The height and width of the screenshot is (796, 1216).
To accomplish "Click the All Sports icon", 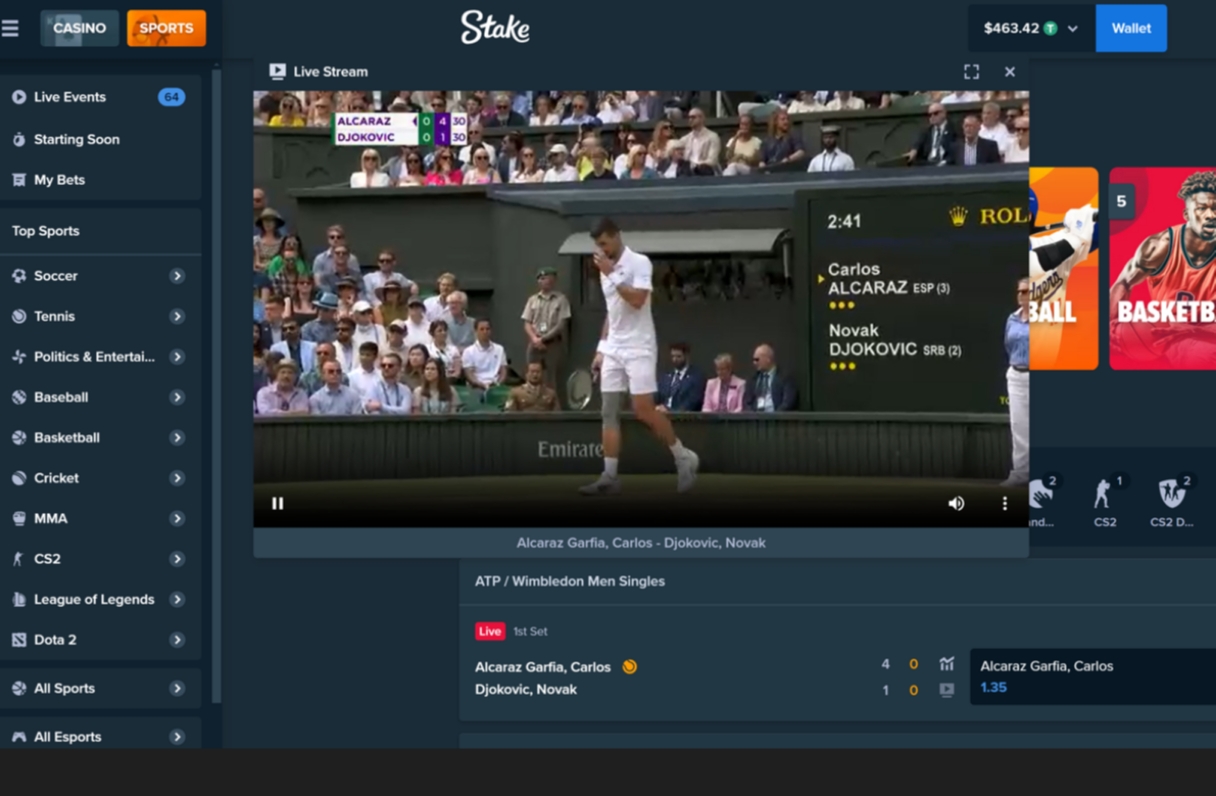I will (19, 689).
